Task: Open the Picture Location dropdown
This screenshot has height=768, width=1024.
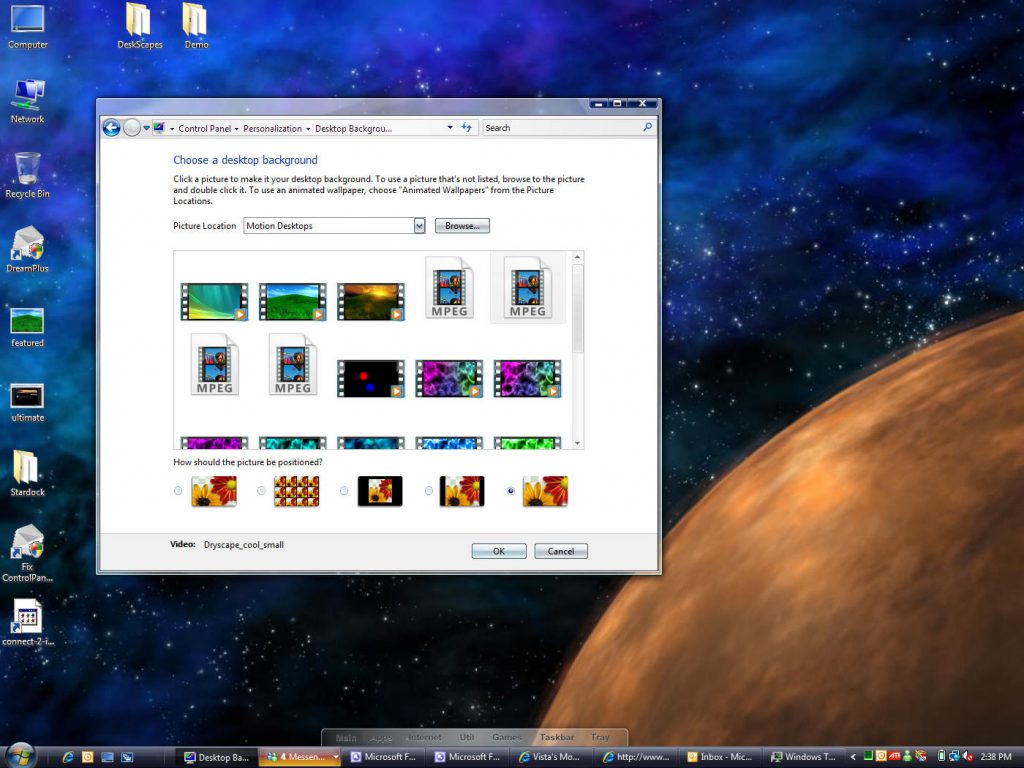Action: coord(420,225)
